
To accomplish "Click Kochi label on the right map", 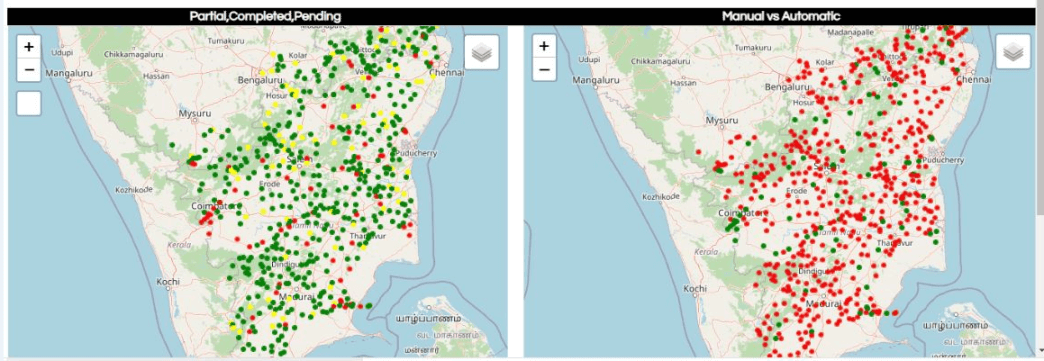I will click(x=694, y=289).
